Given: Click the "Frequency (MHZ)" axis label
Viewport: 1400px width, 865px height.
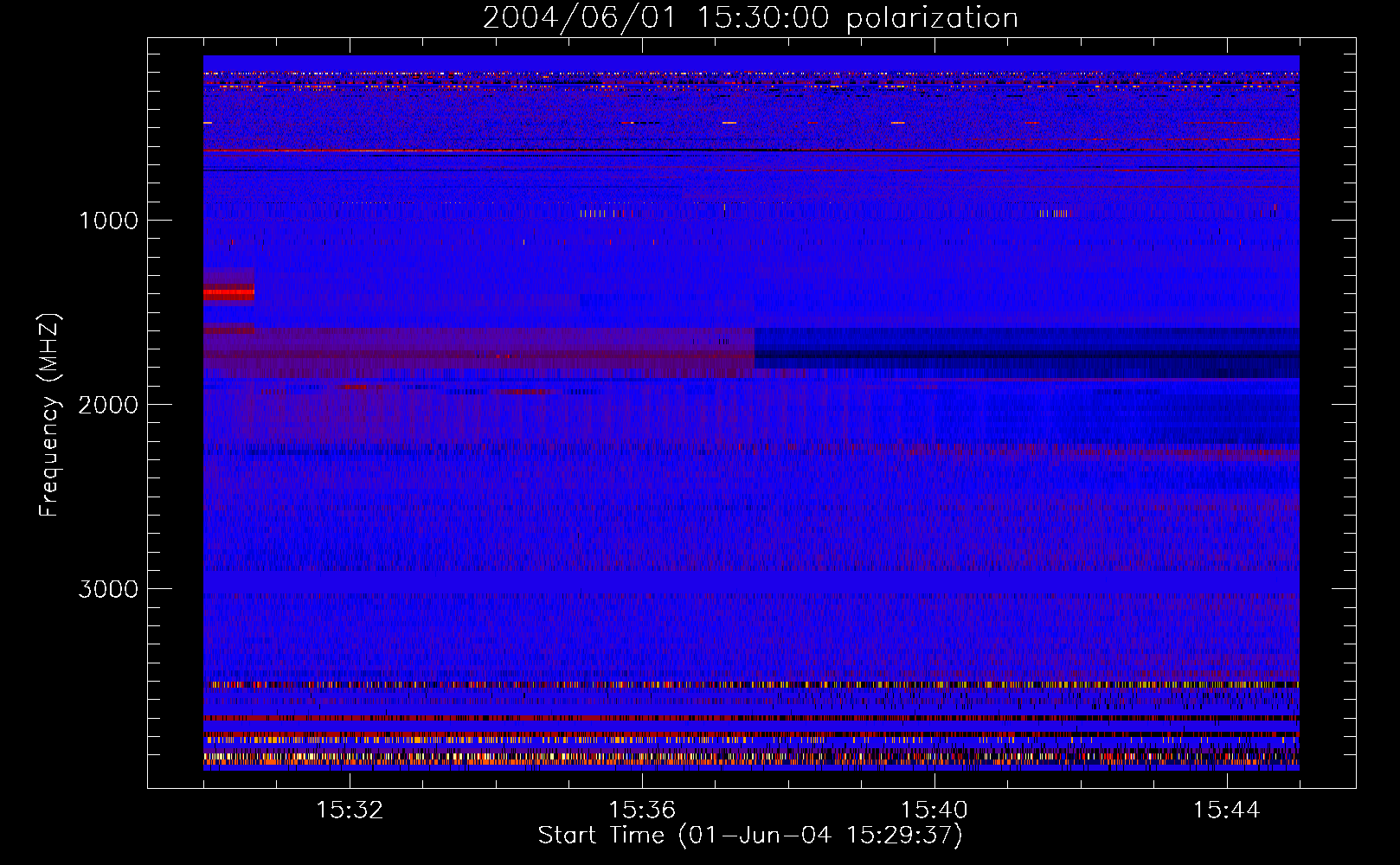Looking at the screenshot, I should point(48,415).
